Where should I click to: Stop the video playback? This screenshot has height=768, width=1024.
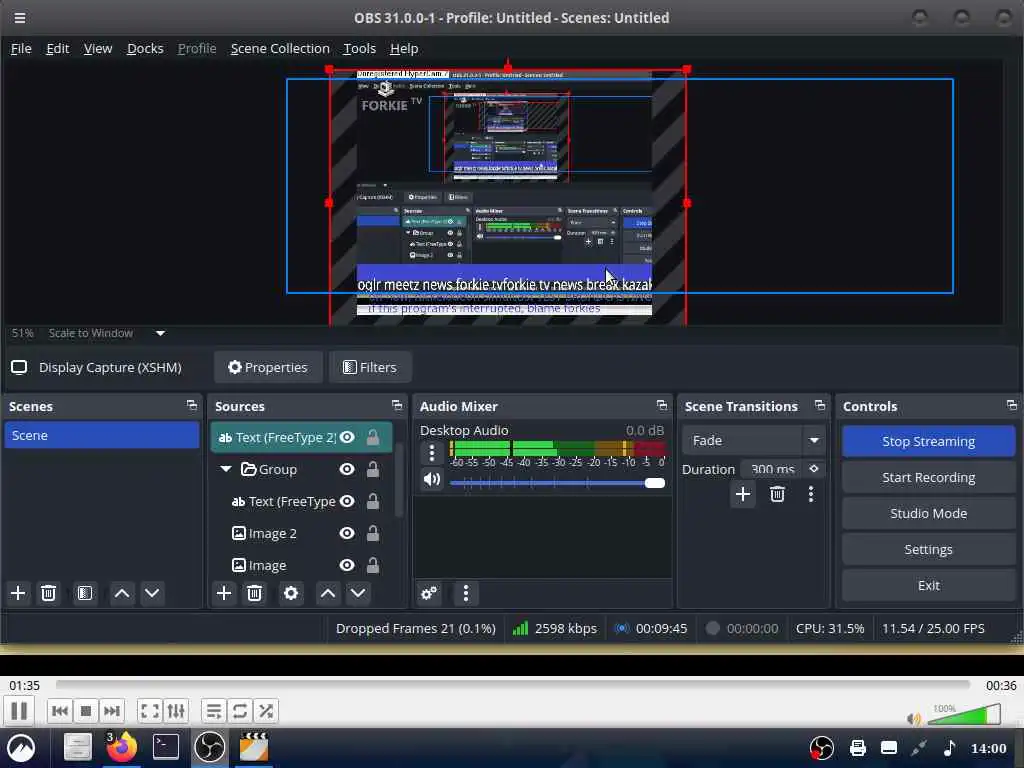pyautogui.click(x=86, y=711)
